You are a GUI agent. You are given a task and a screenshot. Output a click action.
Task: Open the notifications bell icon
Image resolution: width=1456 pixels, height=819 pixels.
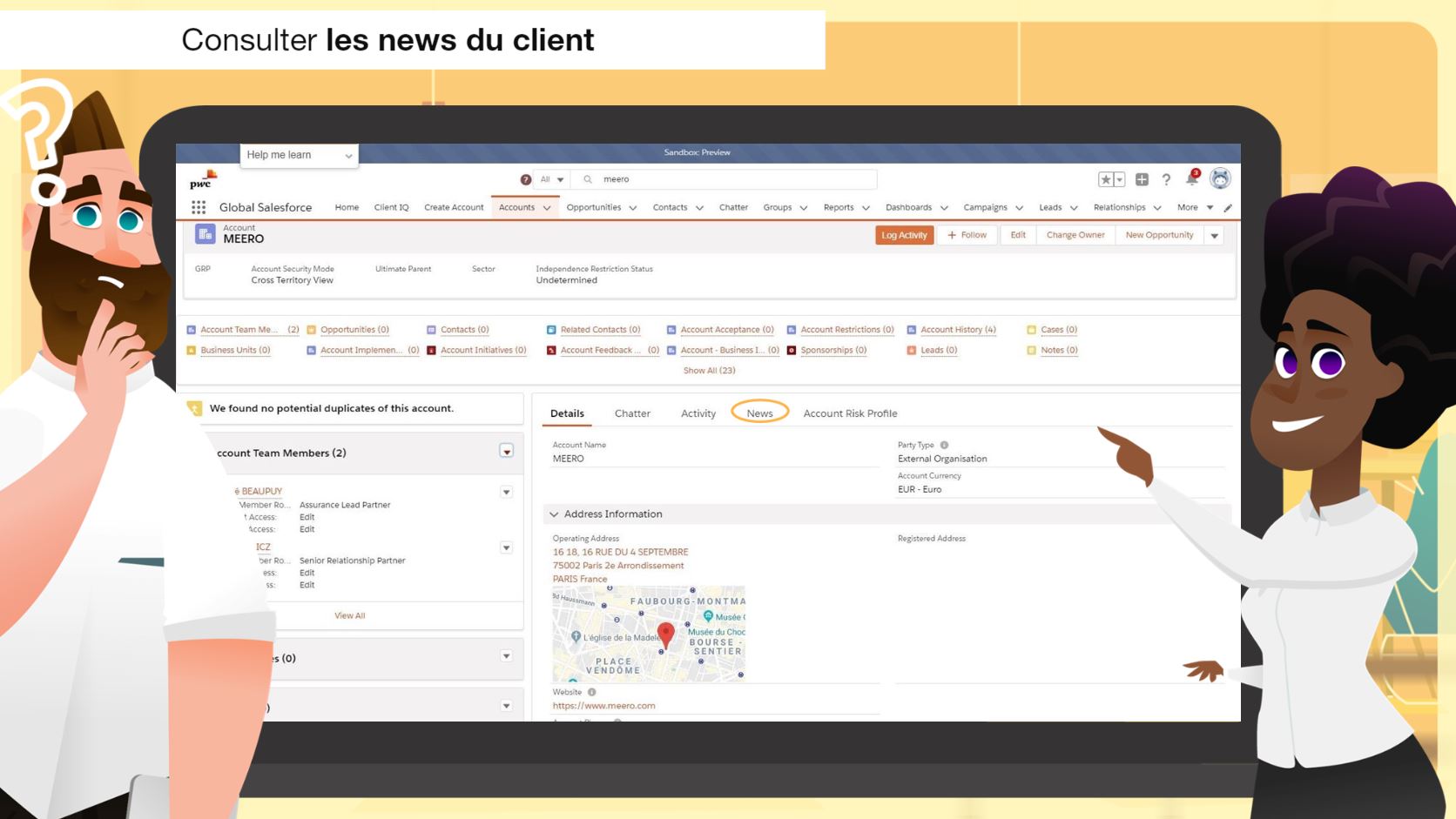pyautogui.click(x=1191, y=178)
